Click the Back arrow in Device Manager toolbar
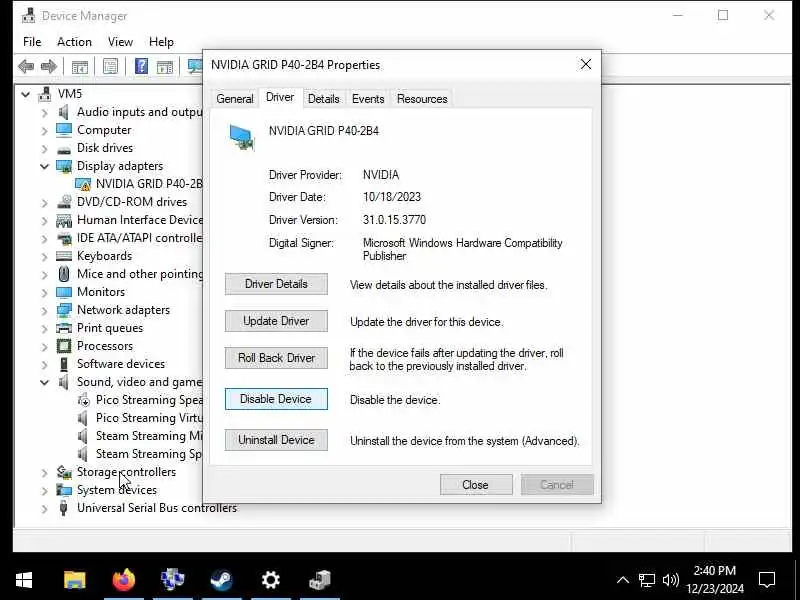Viewport: 800px width, 600px height. pos(26,66)
